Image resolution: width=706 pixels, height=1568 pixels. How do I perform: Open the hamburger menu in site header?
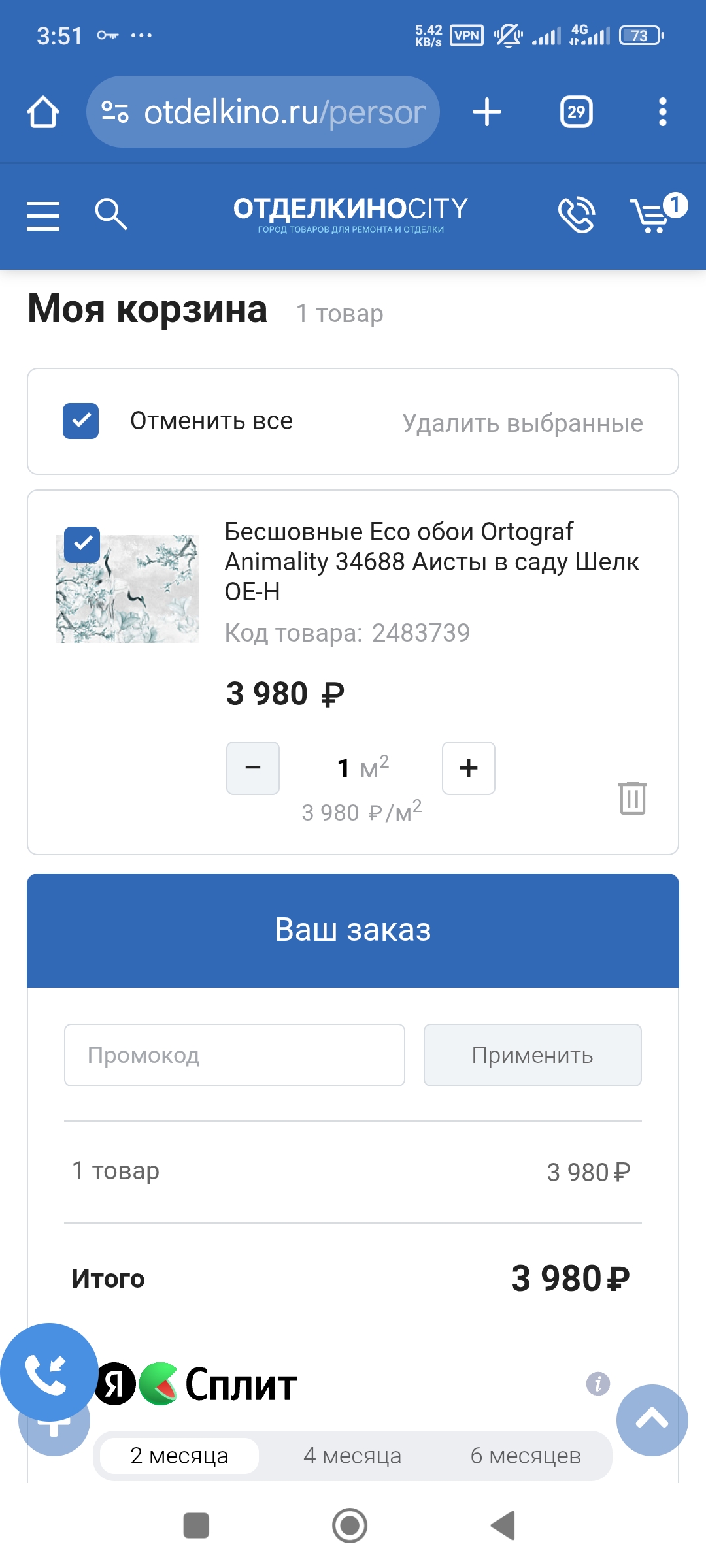pos(43,216)
